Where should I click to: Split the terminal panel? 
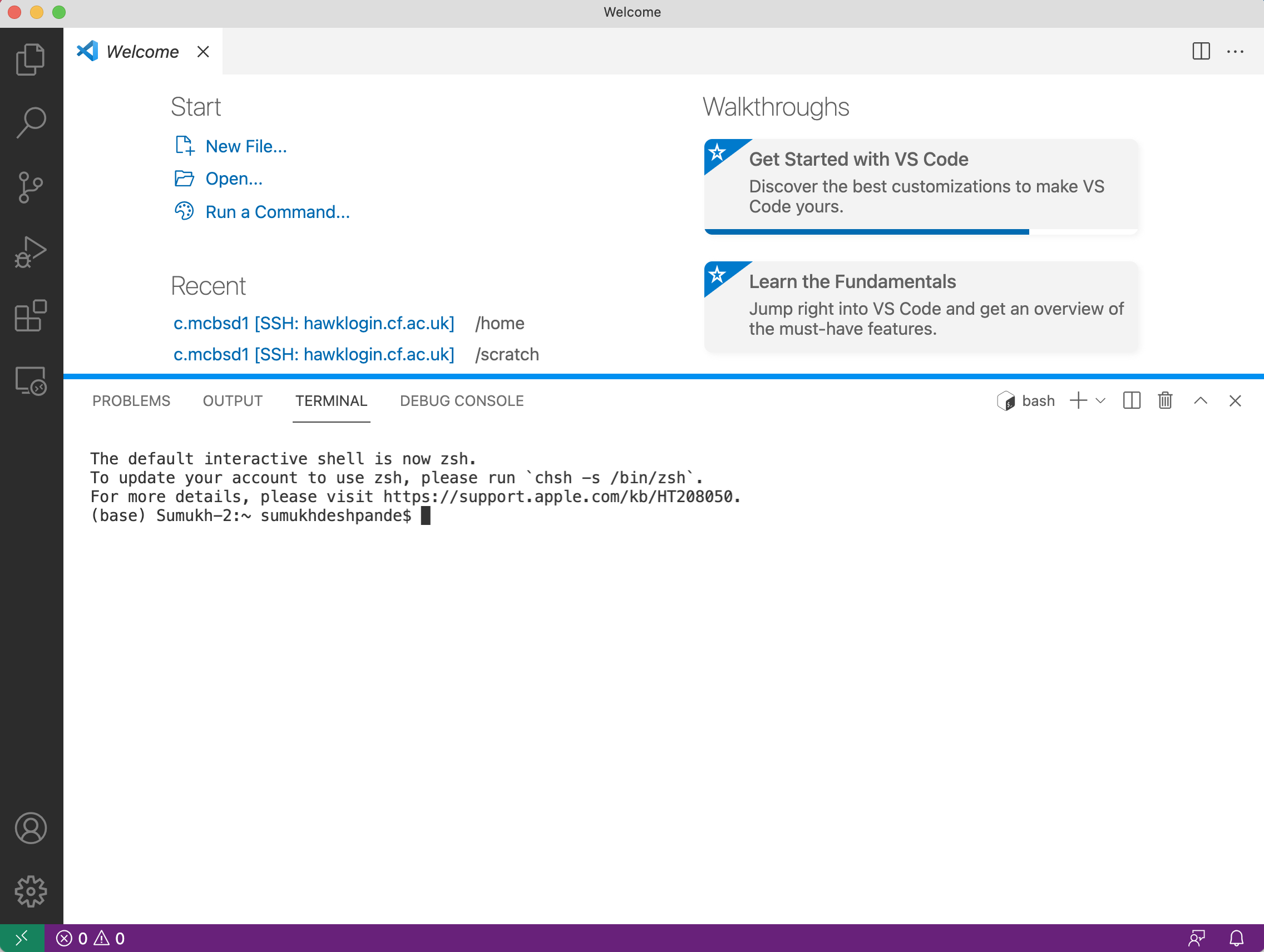click(x=1132, y=400)
